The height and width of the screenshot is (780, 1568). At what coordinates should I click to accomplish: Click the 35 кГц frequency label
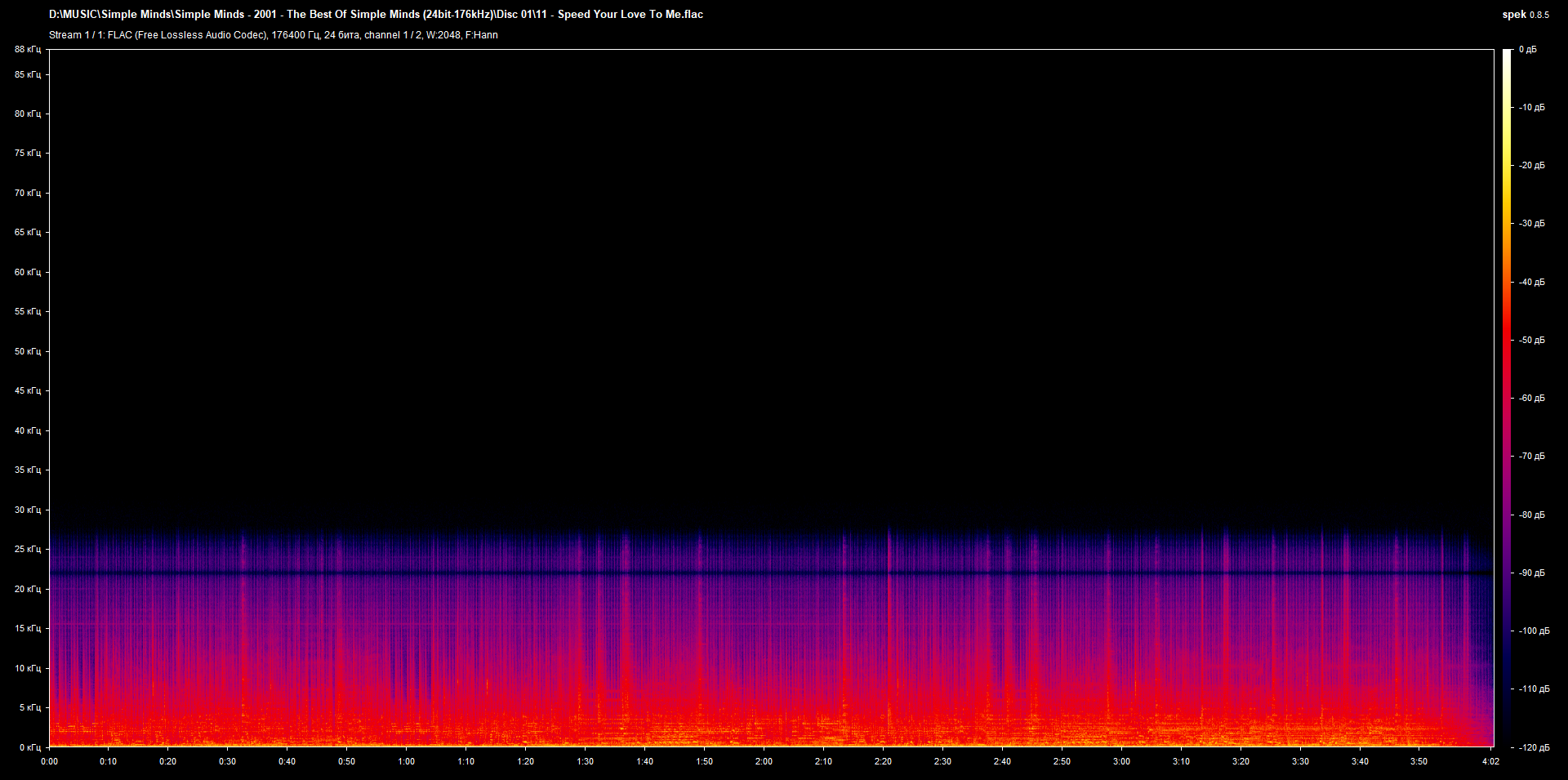pyautogui.click(x=28, y=470)
